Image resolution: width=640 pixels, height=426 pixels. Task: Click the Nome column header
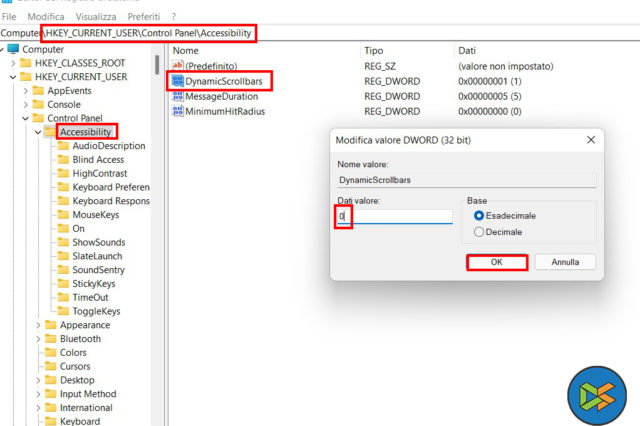186,51
